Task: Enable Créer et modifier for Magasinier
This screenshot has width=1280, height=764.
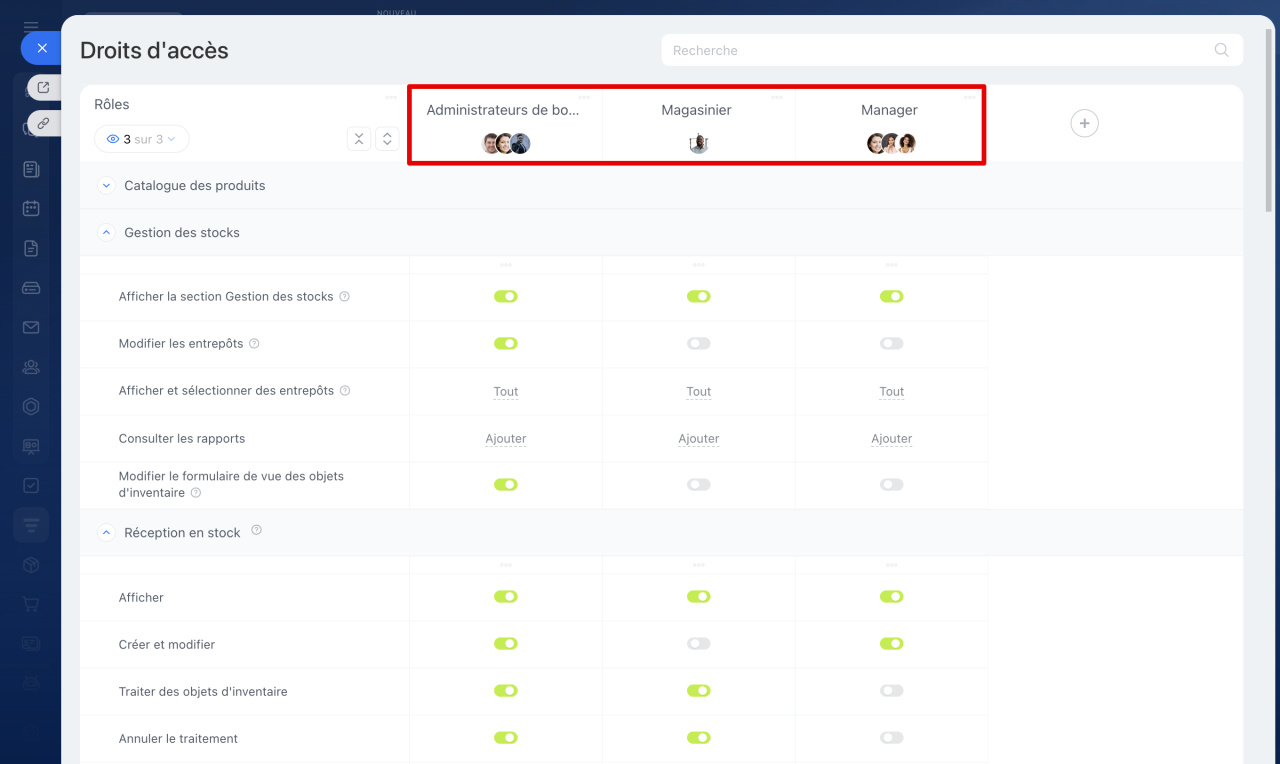Action: click(698, 644)
